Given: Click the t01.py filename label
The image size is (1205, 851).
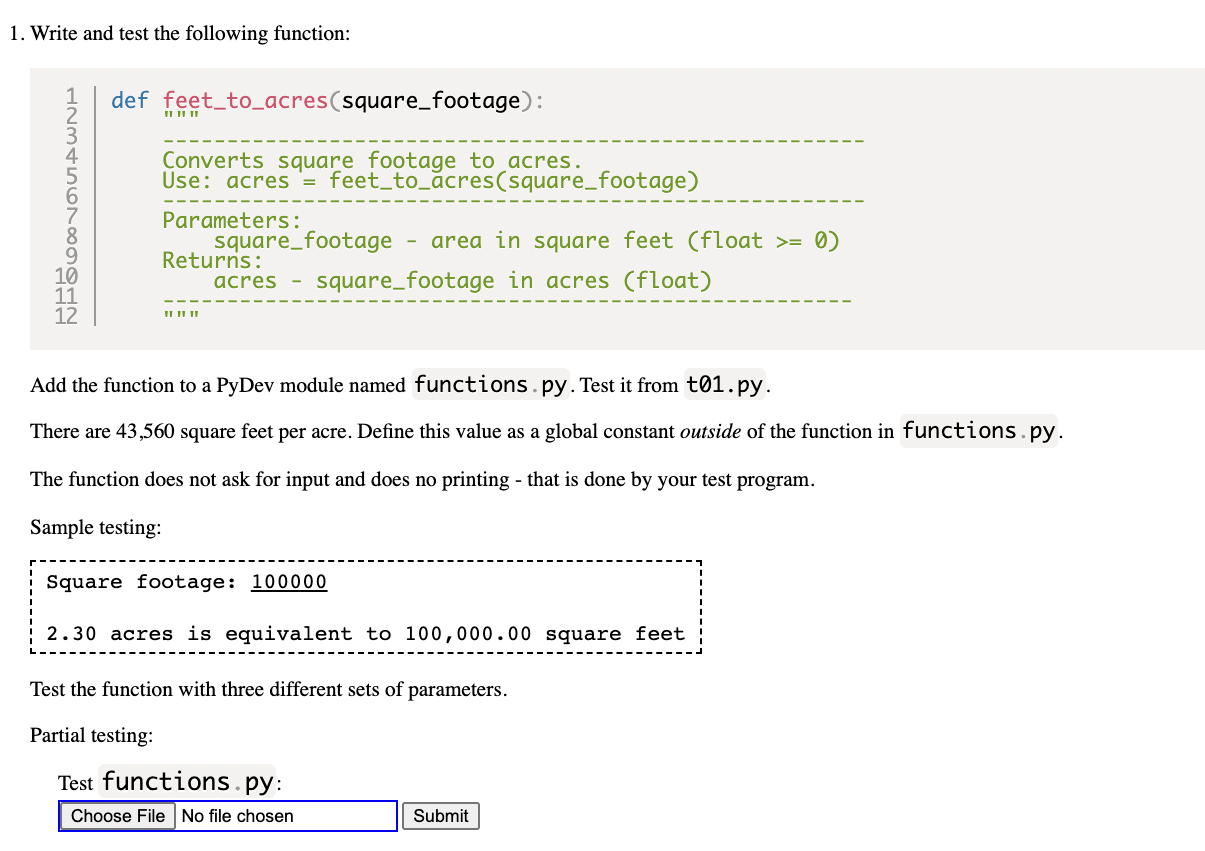Looking at the screenshot, I should (724, 384).
